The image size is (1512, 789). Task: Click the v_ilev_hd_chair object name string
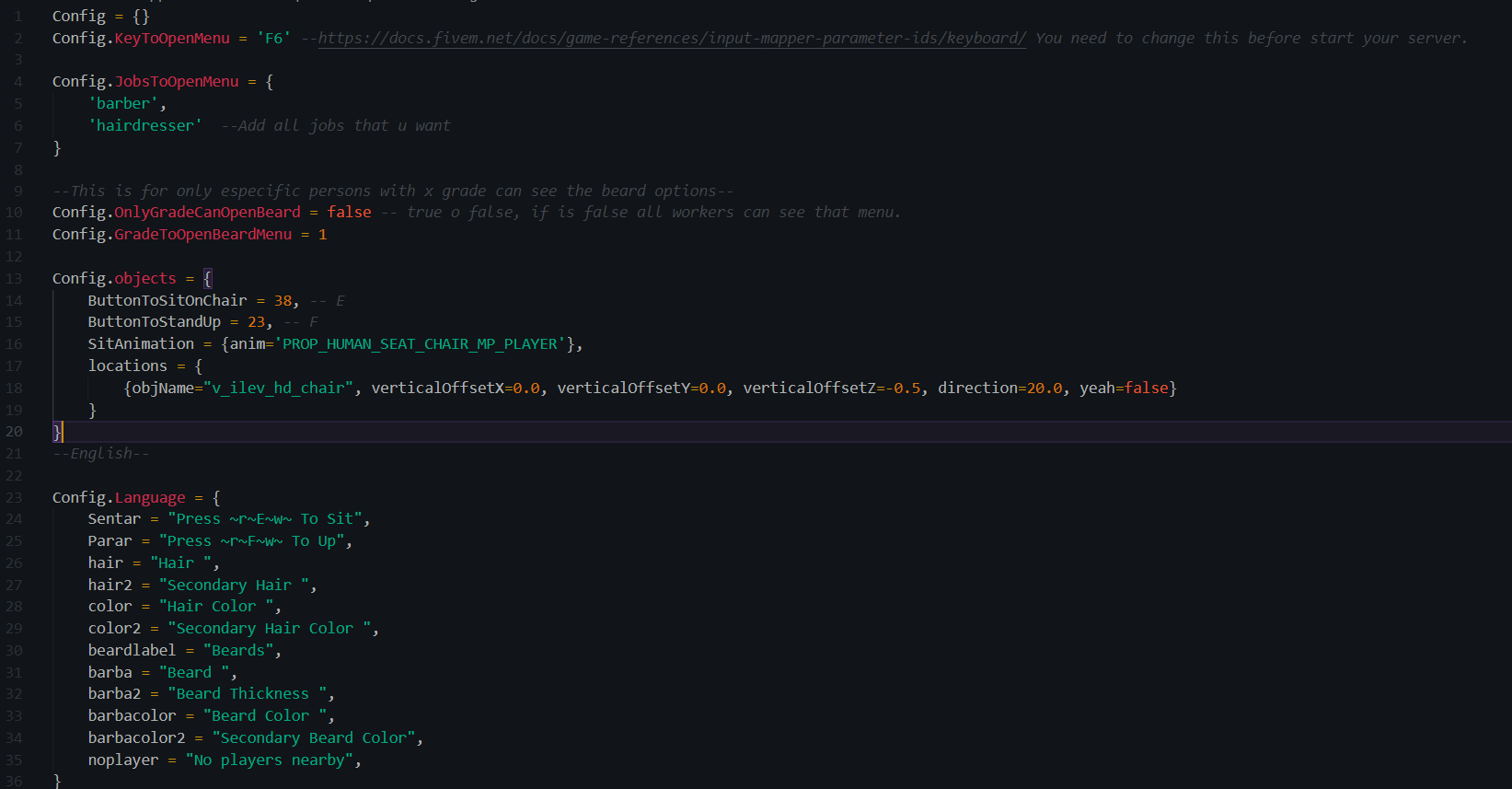(x=278, y=389)
